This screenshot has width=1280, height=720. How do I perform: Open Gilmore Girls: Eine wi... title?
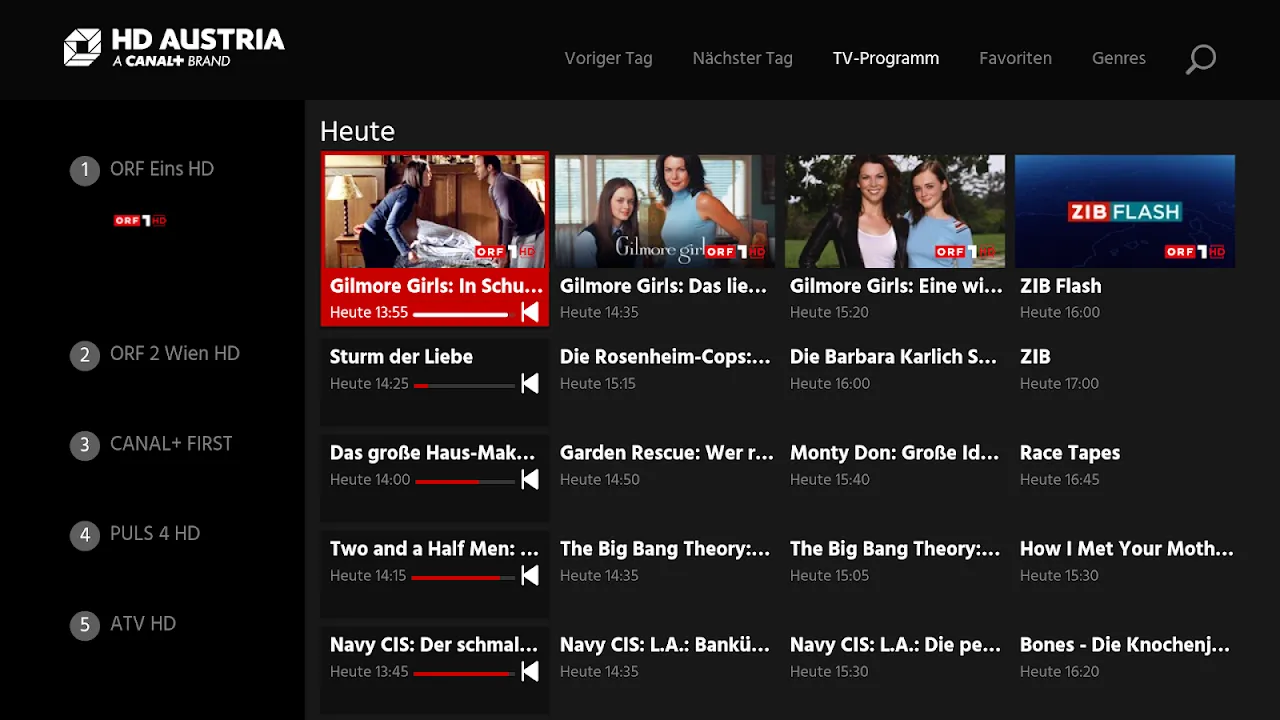click(x=896, y=286)
